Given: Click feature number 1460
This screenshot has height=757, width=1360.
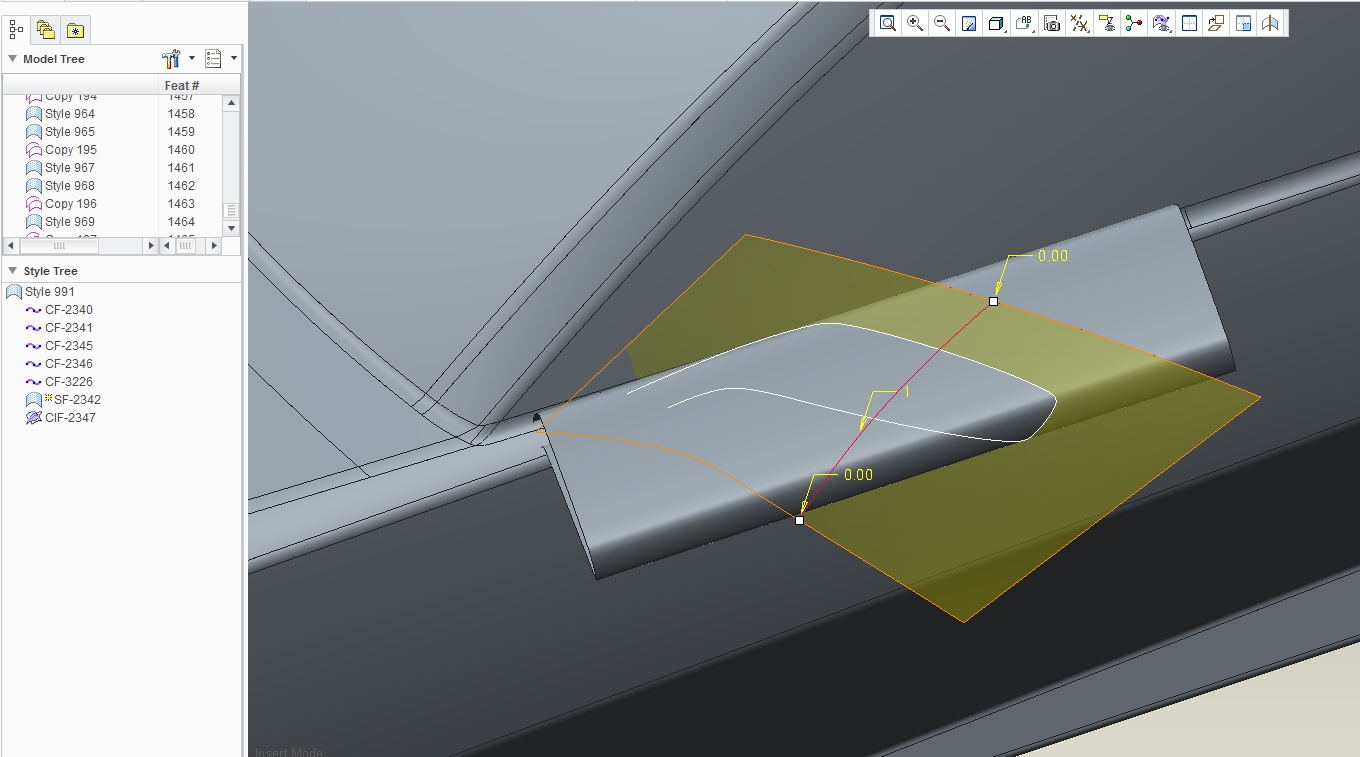Looking at the screenshot, I should point(181,150).
